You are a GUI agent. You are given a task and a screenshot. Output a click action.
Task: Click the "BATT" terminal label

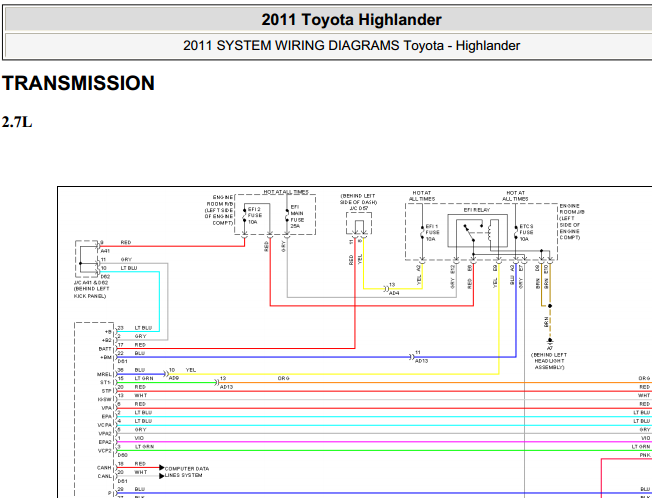105,349
